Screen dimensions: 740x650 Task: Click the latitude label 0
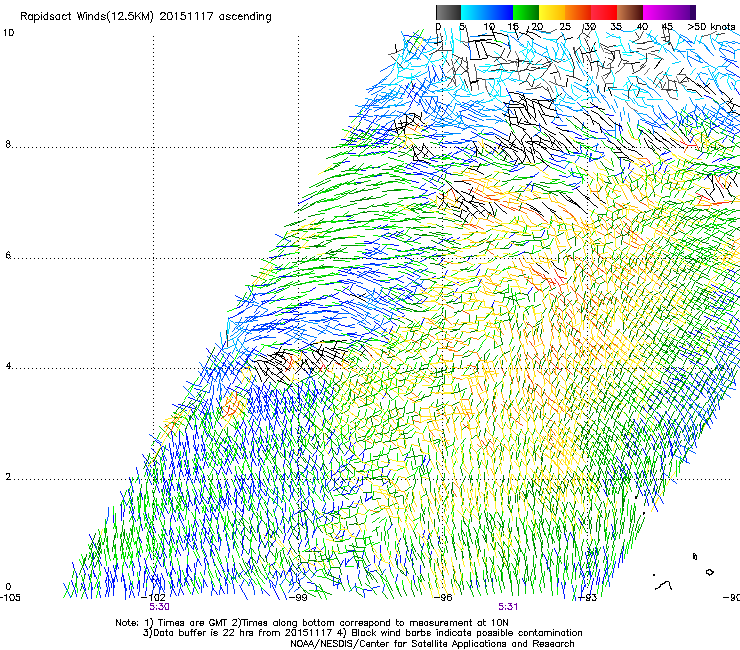click(x=8, y=587)
